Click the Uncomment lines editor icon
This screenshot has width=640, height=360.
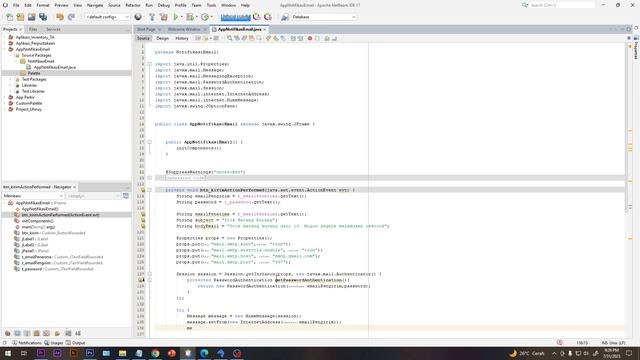[334, 38]
